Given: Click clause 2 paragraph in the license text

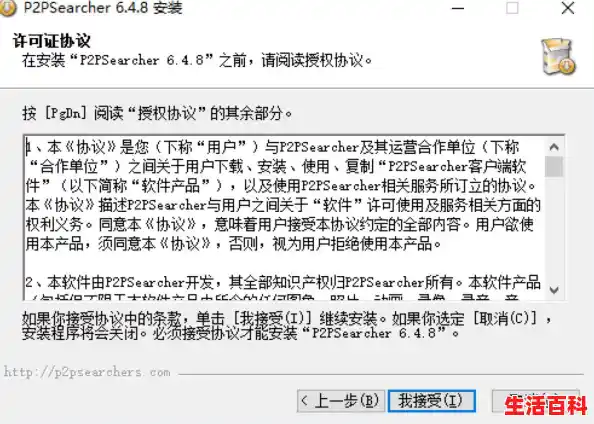Looking at the screenshot, I should 283,282.
